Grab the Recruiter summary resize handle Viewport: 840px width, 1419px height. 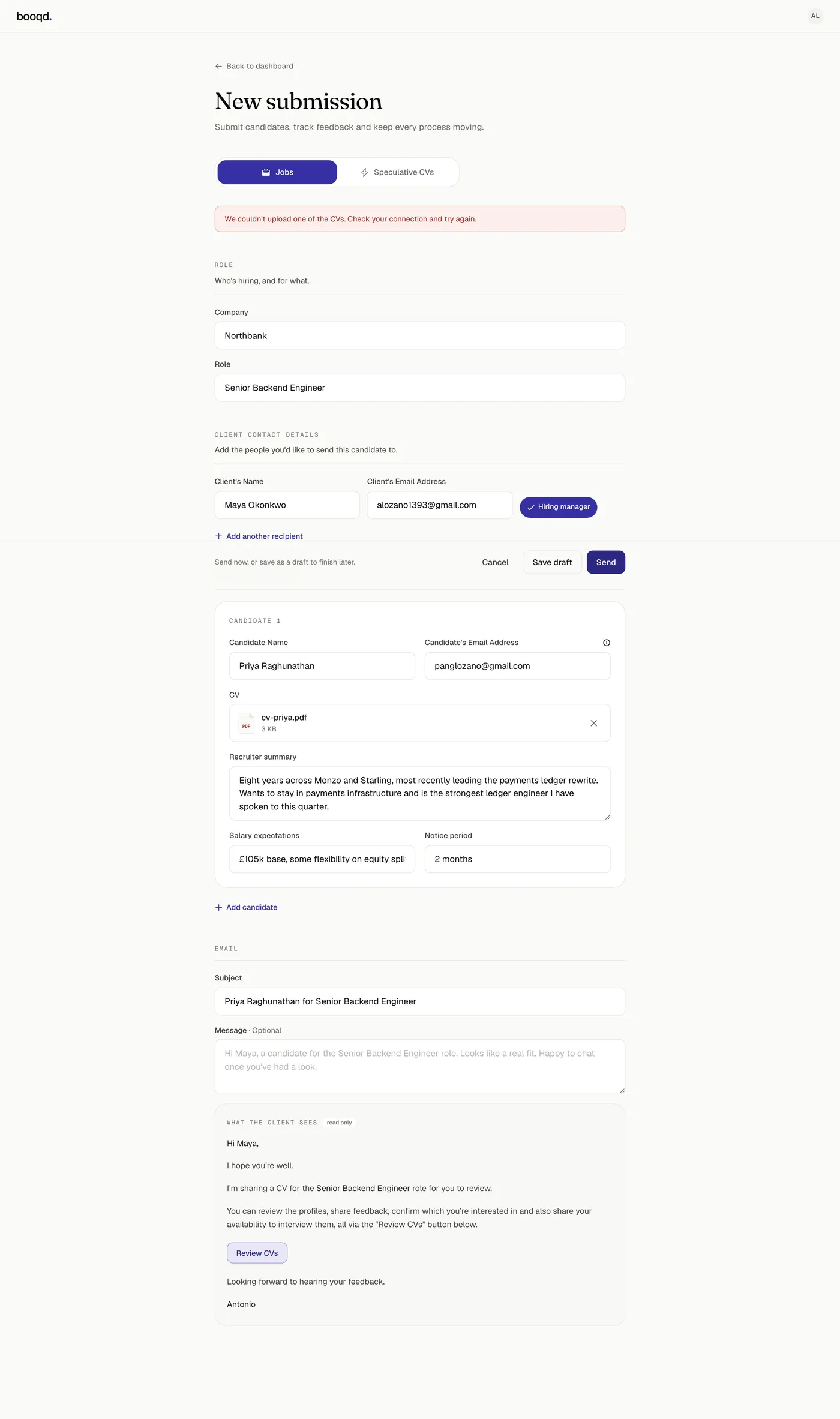[x=607, y=817]
